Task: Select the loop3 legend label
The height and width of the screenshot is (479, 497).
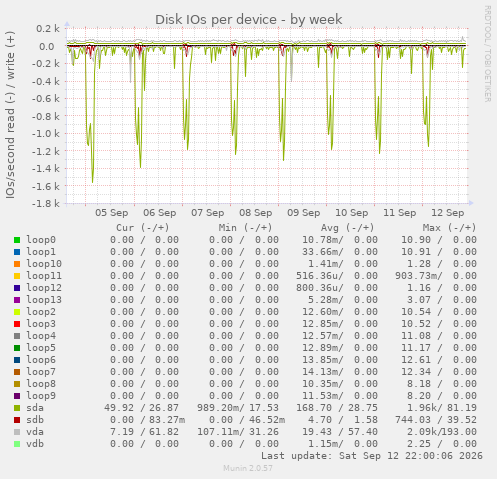Action: click(x=41, y=324)
